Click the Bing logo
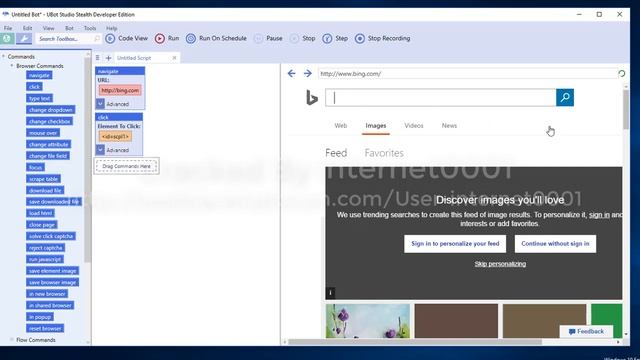 tap(312, 98)
